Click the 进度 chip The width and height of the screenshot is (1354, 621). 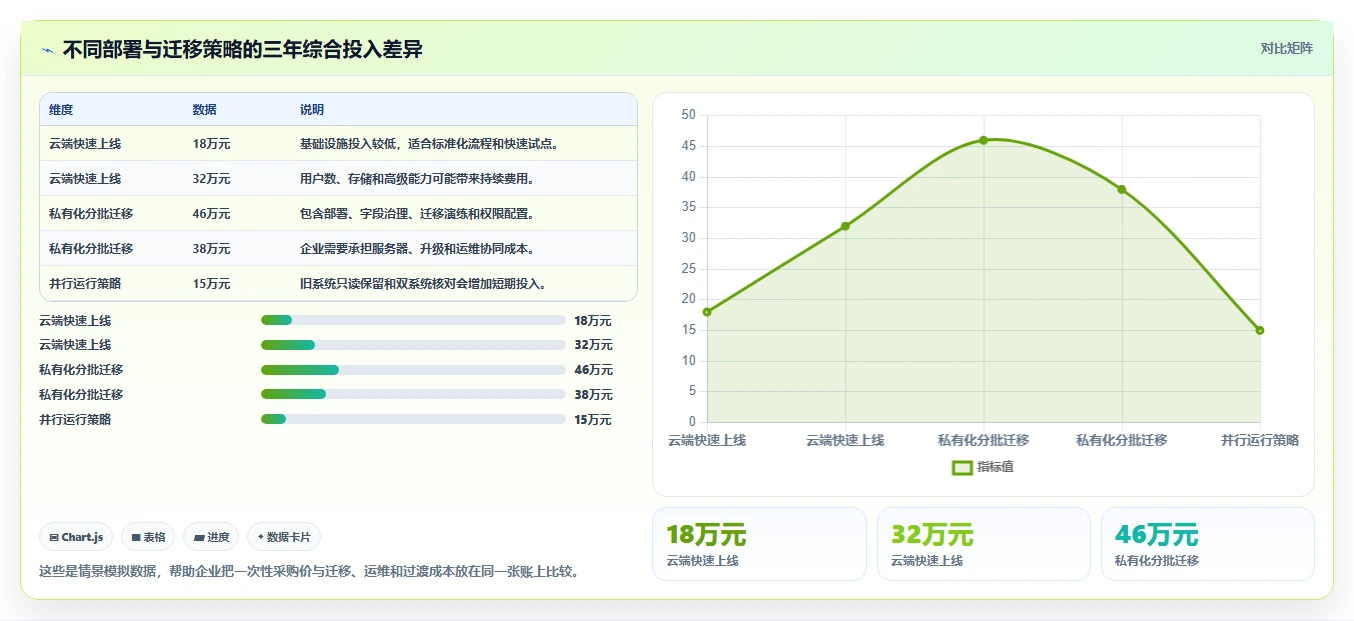pyautogui.click(x=211, y=537)
